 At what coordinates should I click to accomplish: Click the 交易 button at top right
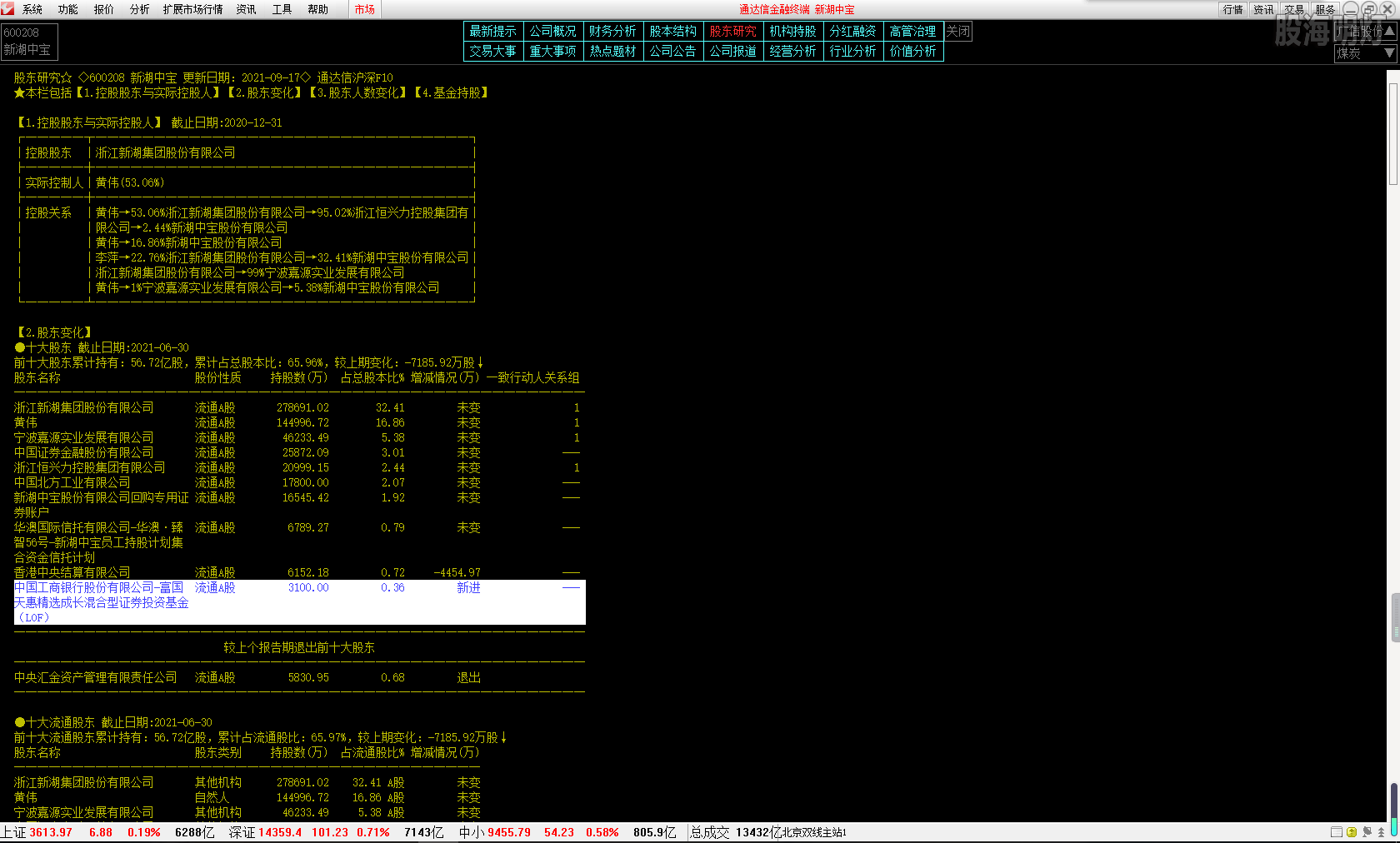pos(1294,9)
